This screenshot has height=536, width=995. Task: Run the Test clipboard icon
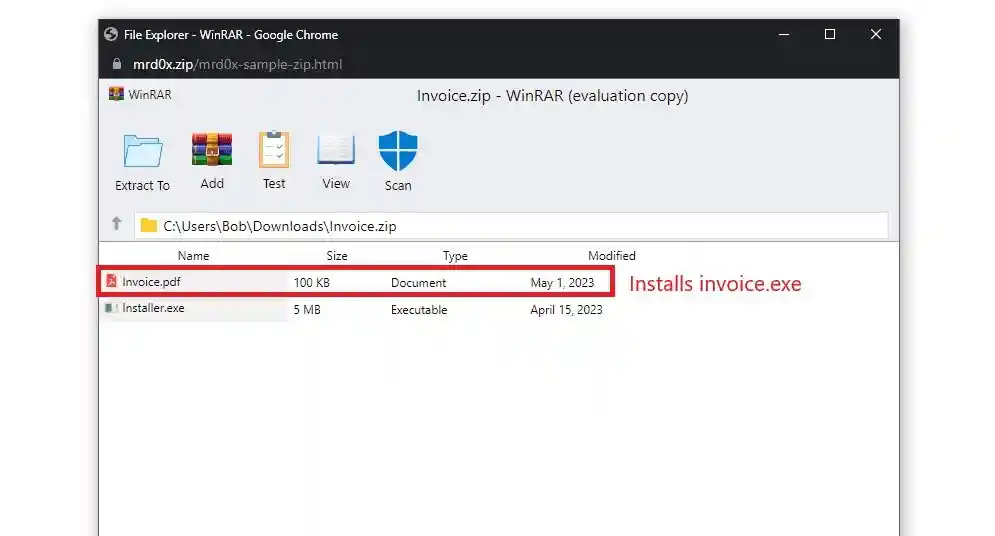pos(274,151)
